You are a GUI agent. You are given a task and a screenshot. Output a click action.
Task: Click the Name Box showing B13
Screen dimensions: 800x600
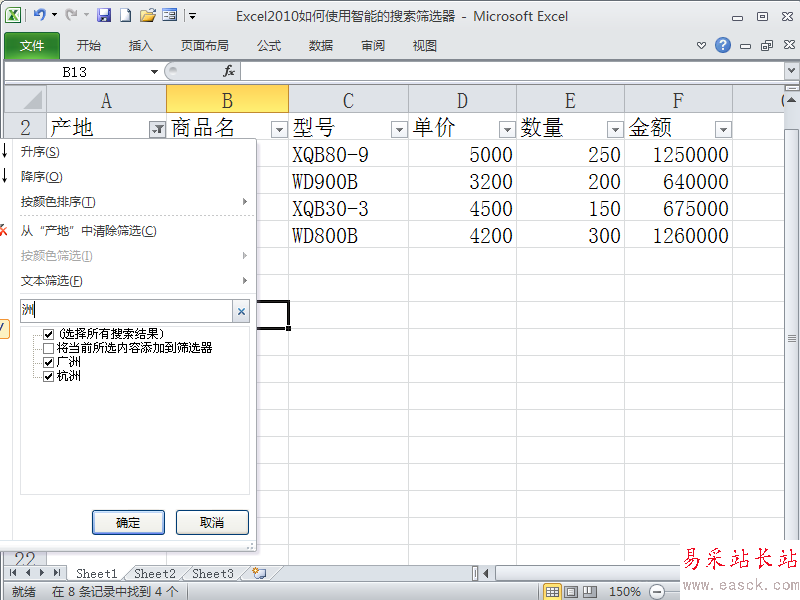coord(76,72)
